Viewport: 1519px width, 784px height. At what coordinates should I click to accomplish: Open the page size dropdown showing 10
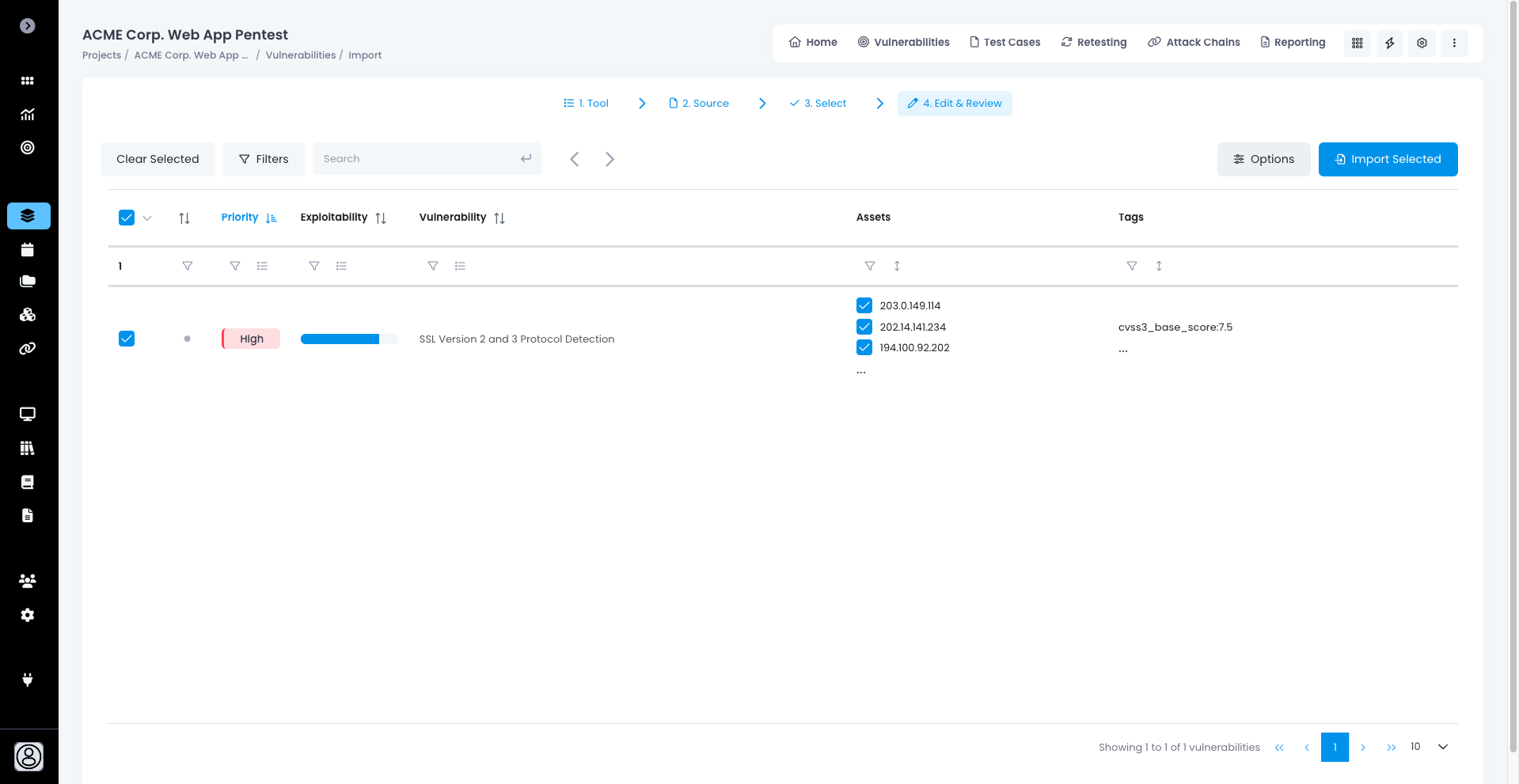pyautogui.click(x=1429, y=747)
